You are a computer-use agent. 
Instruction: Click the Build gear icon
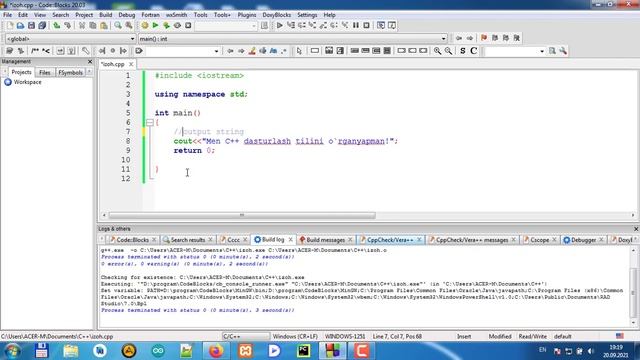(144, 25)
